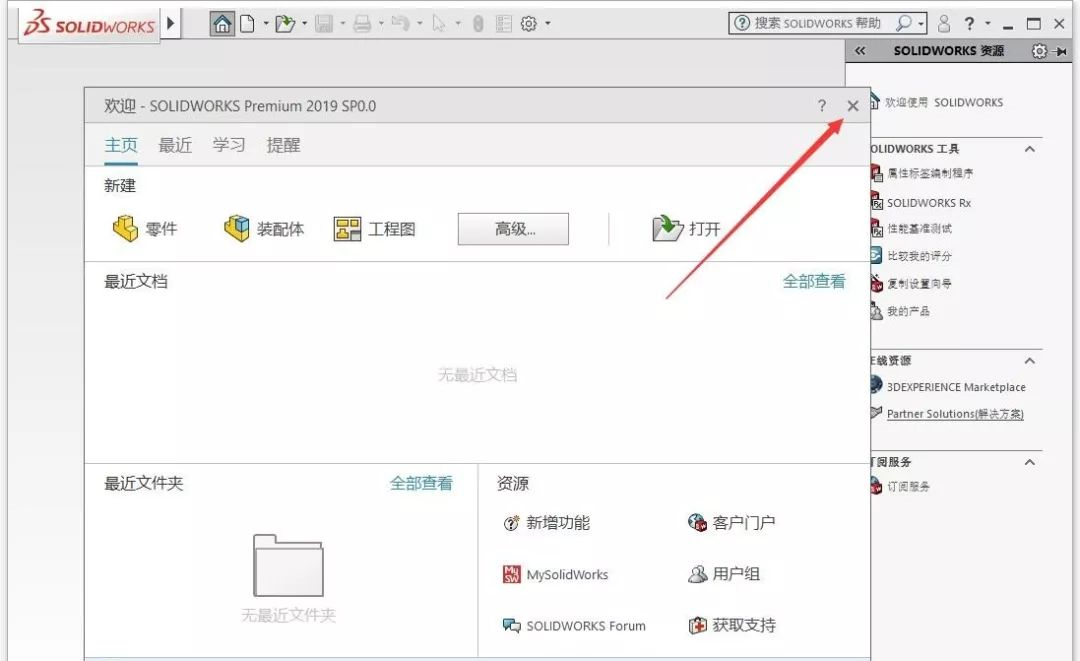Viewport: 1080px width, 661px height.
Task: Open Options via the toolbar gear icon
Action: 529,24
